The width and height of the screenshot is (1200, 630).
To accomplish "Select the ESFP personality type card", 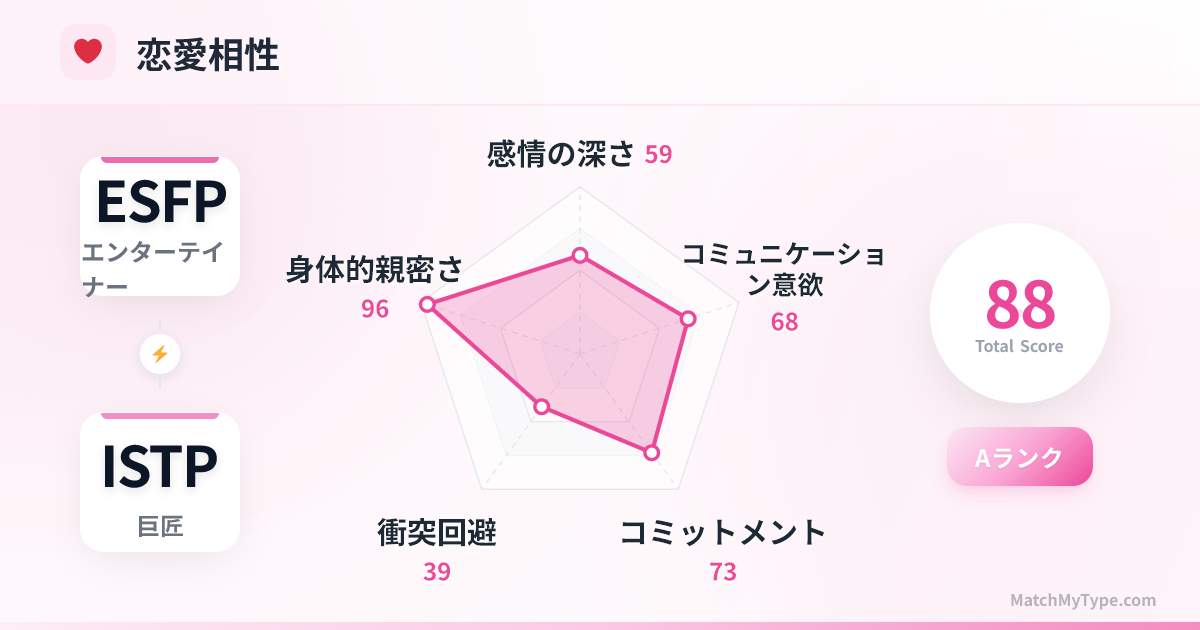I will pos(160,226).
